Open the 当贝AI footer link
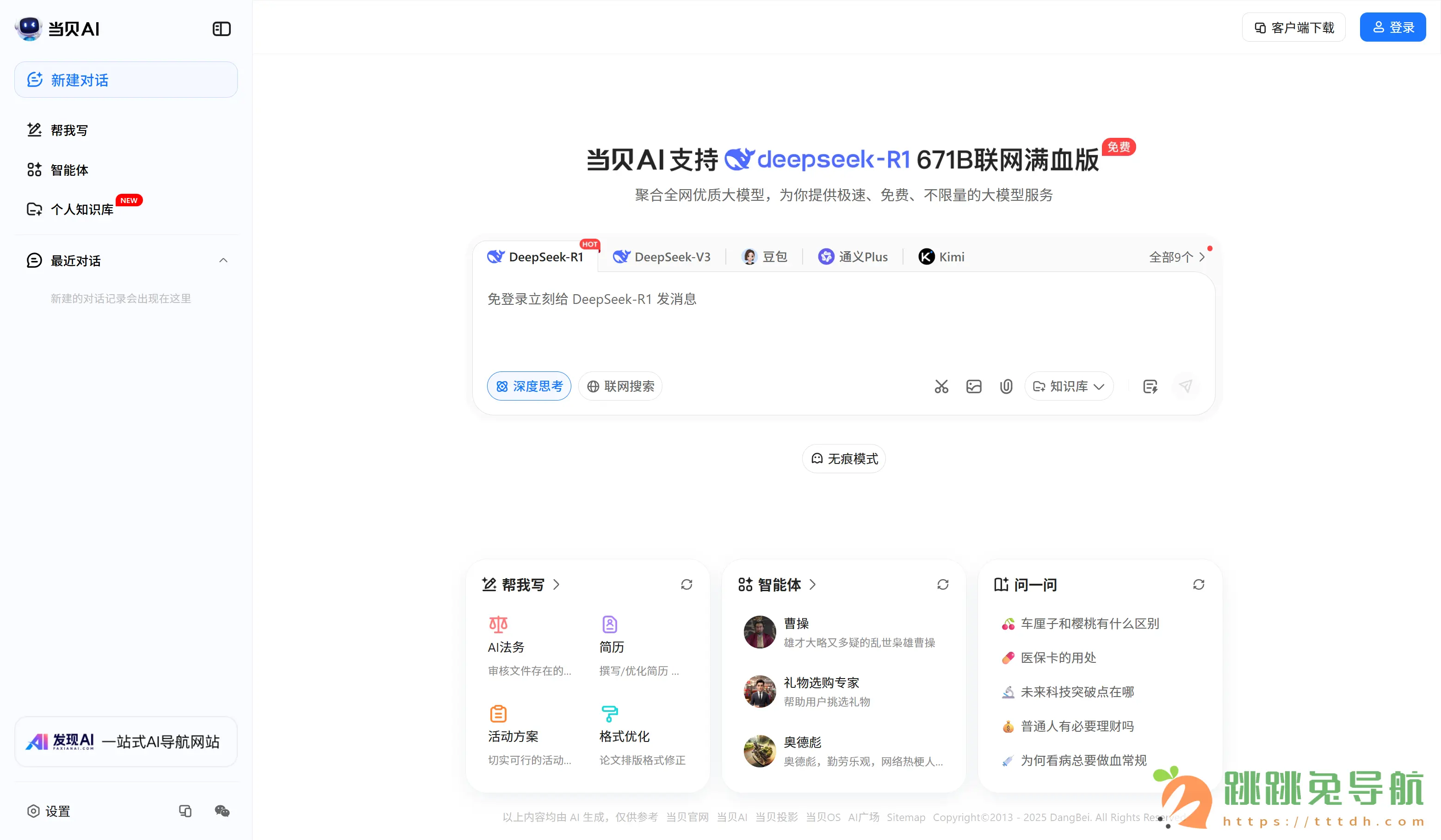The height and width of the screenshot is (840, 1441). 732,817
